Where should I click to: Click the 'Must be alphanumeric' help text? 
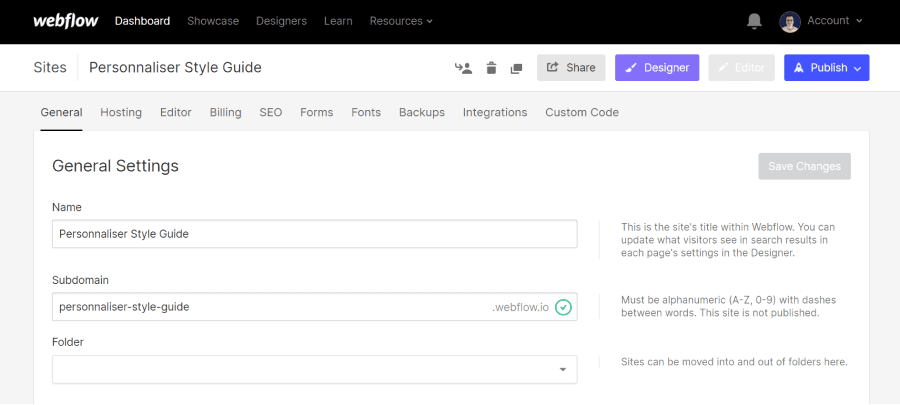click(x=728, y=307)
